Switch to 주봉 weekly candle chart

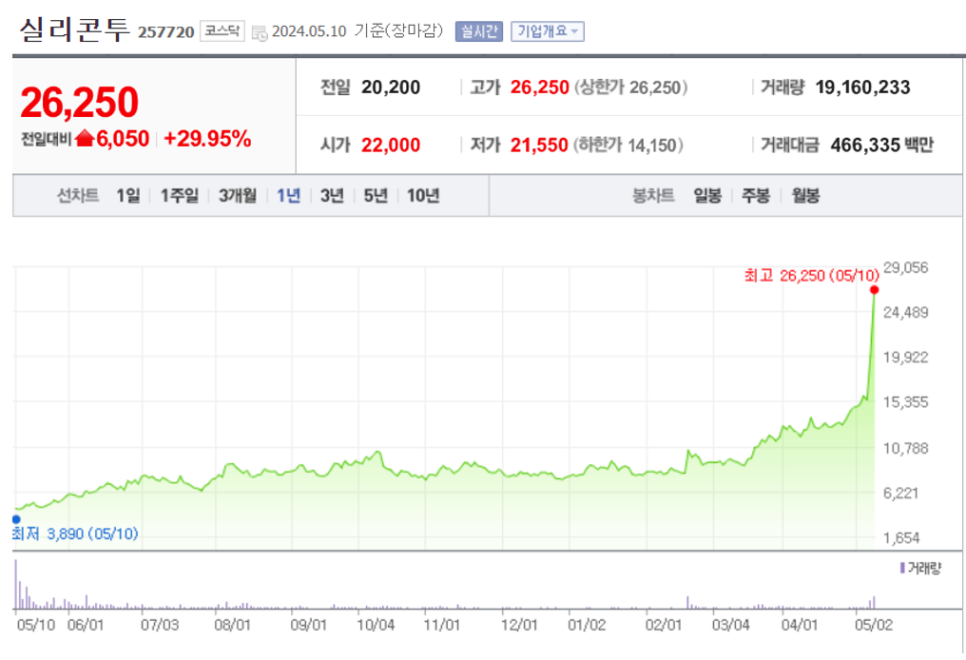point(755,196)
